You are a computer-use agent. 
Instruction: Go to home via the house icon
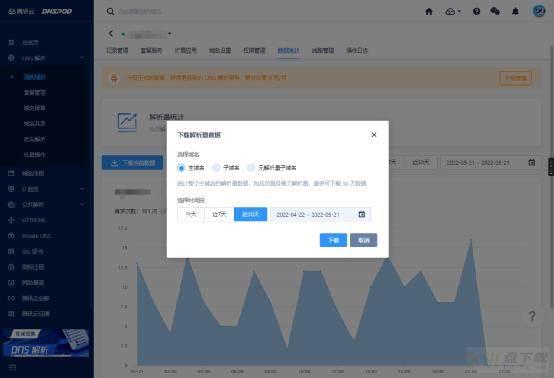click(429, 12)
